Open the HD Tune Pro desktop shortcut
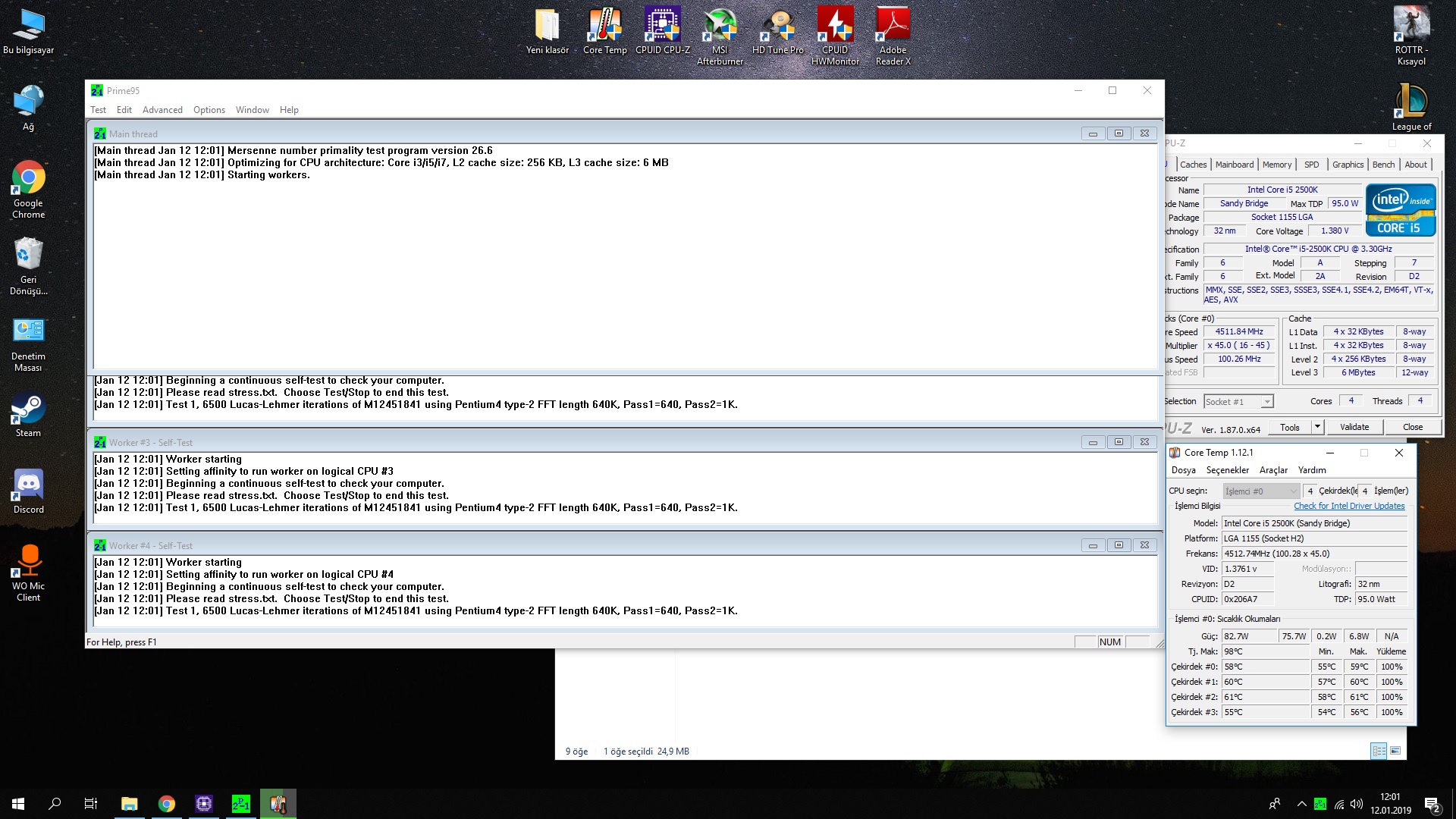The width and height of the screenshot is (1456, 819). coord(777,31)
